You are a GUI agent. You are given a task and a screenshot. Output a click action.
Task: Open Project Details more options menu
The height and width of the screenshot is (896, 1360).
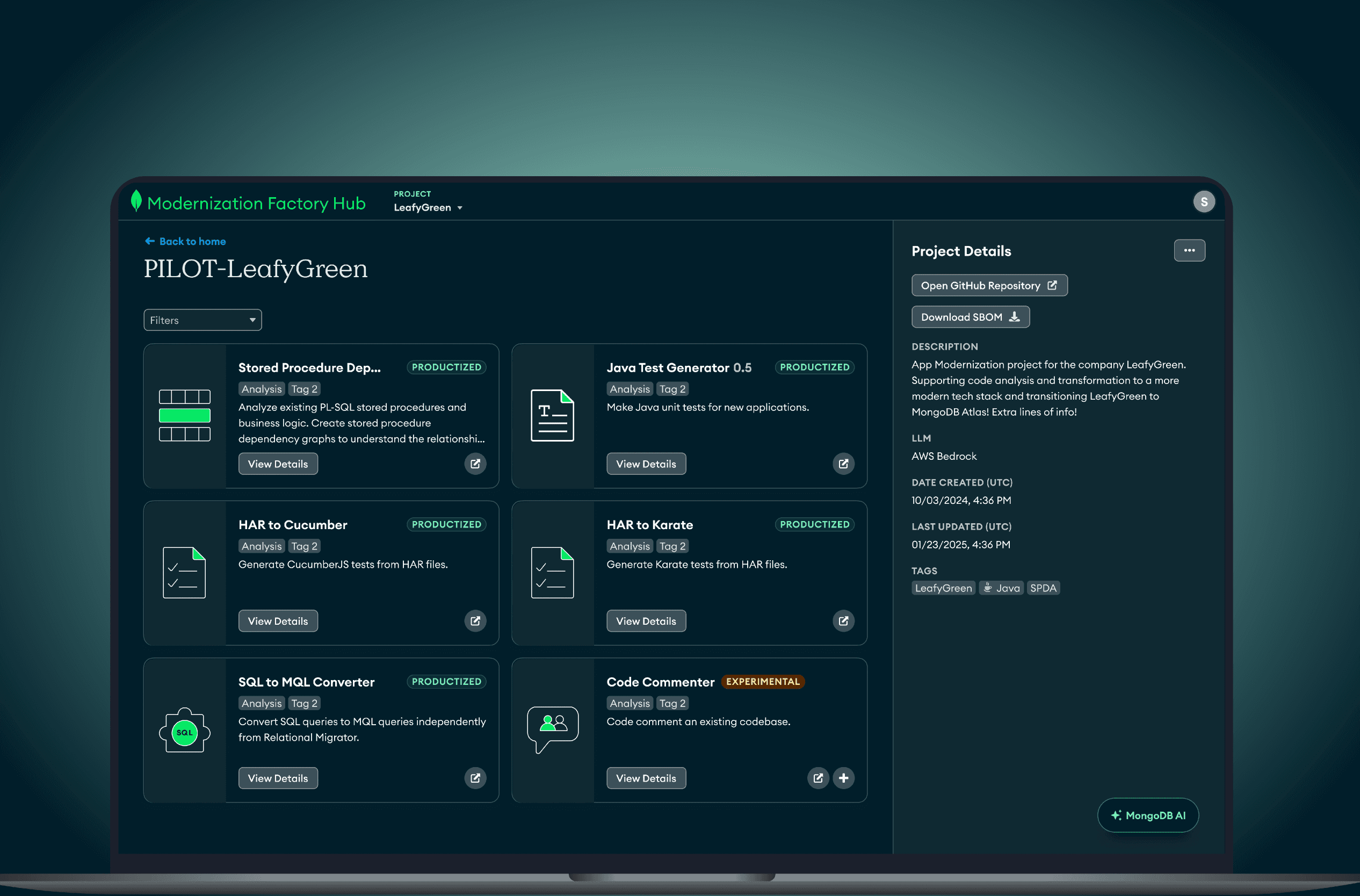coord(1189,250)
